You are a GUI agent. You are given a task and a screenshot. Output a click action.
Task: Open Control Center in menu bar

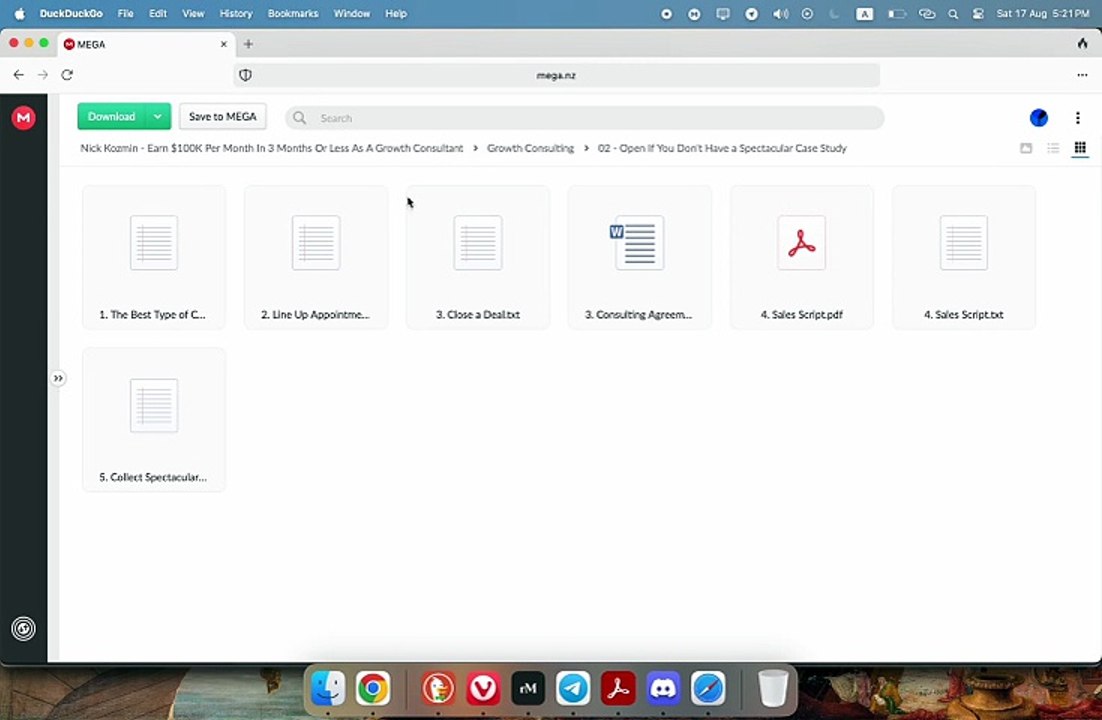point(978,13)
